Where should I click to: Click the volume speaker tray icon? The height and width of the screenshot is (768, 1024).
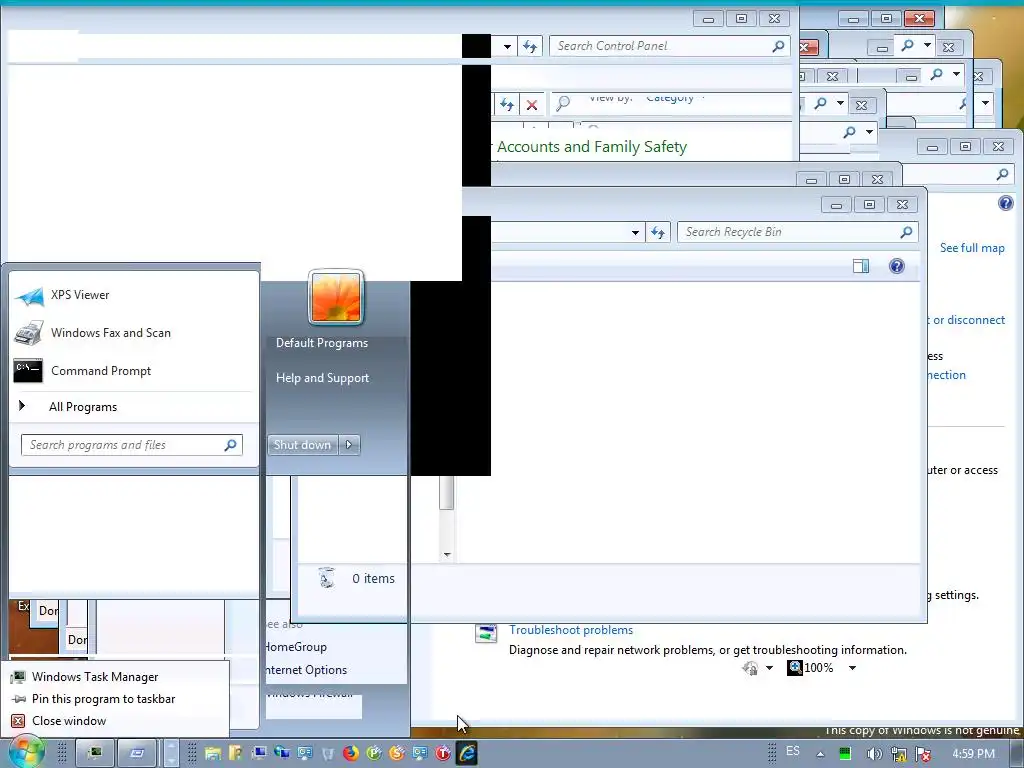[874, 754]
